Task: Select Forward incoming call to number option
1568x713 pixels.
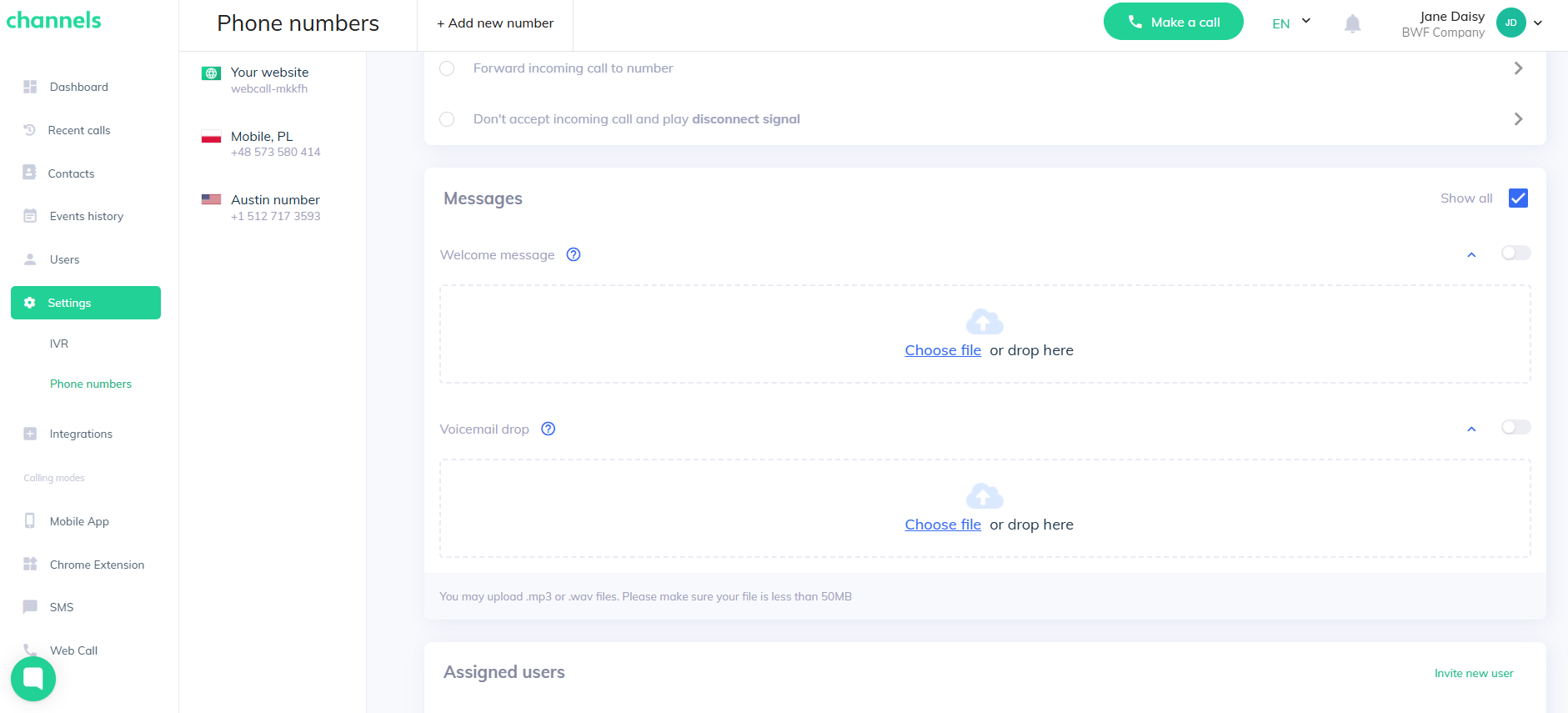Action: point(448,68)
